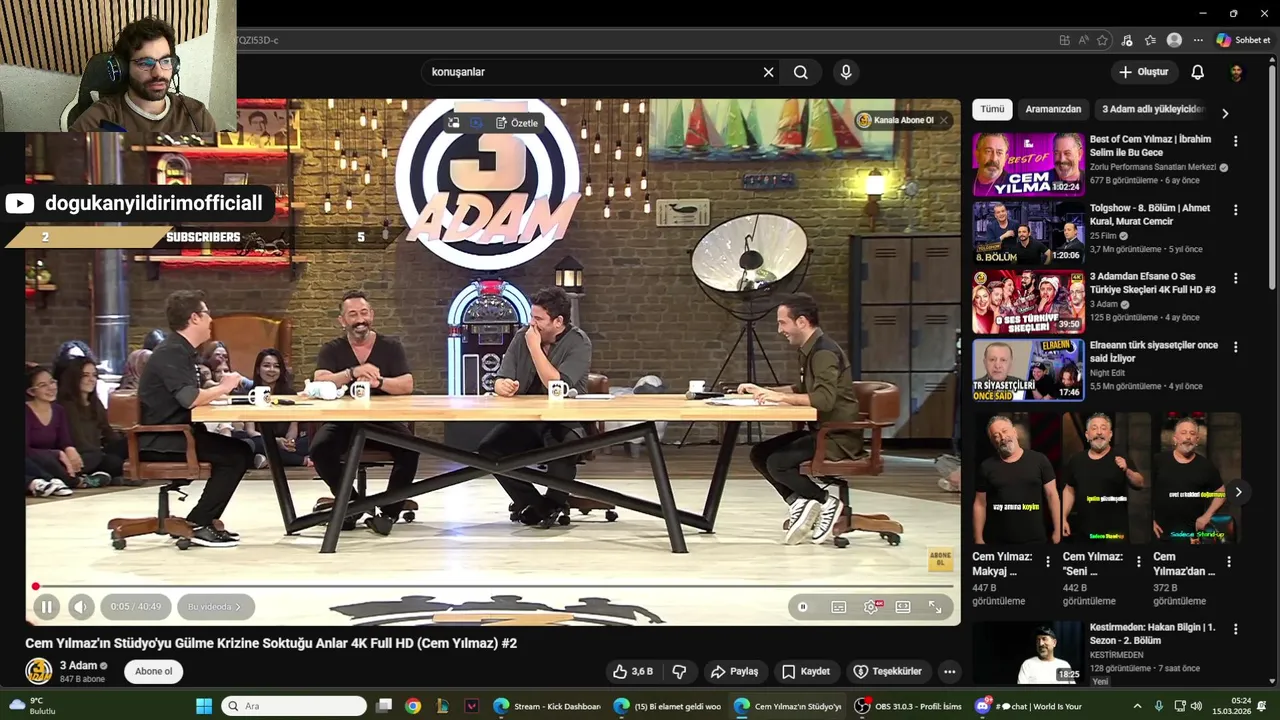Open Edge favorites list icon

[x=1150, y=40]
